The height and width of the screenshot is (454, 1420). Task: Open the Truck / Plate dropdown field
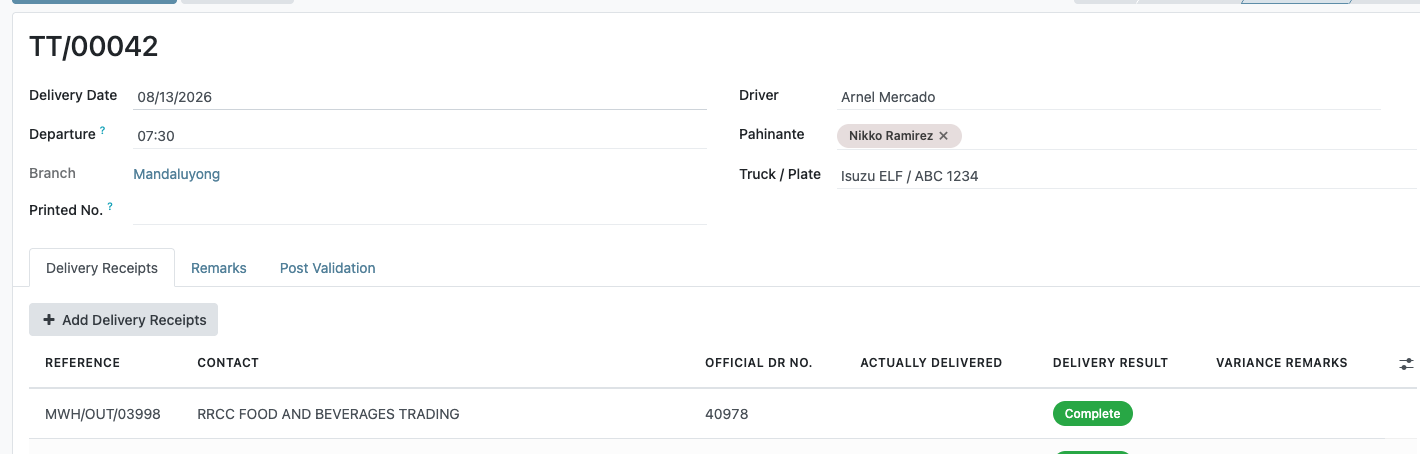(x=1126, y=176)
